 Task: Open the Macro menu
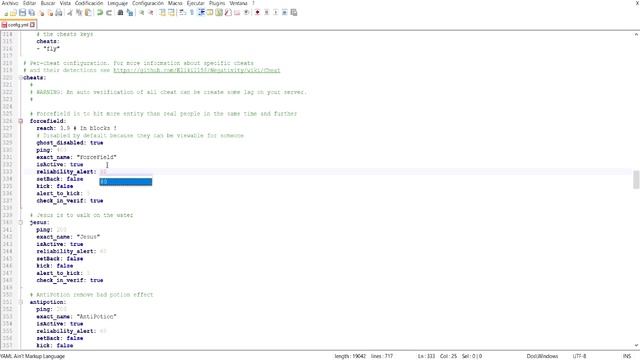pyautogui.click(x=175, y=3)
